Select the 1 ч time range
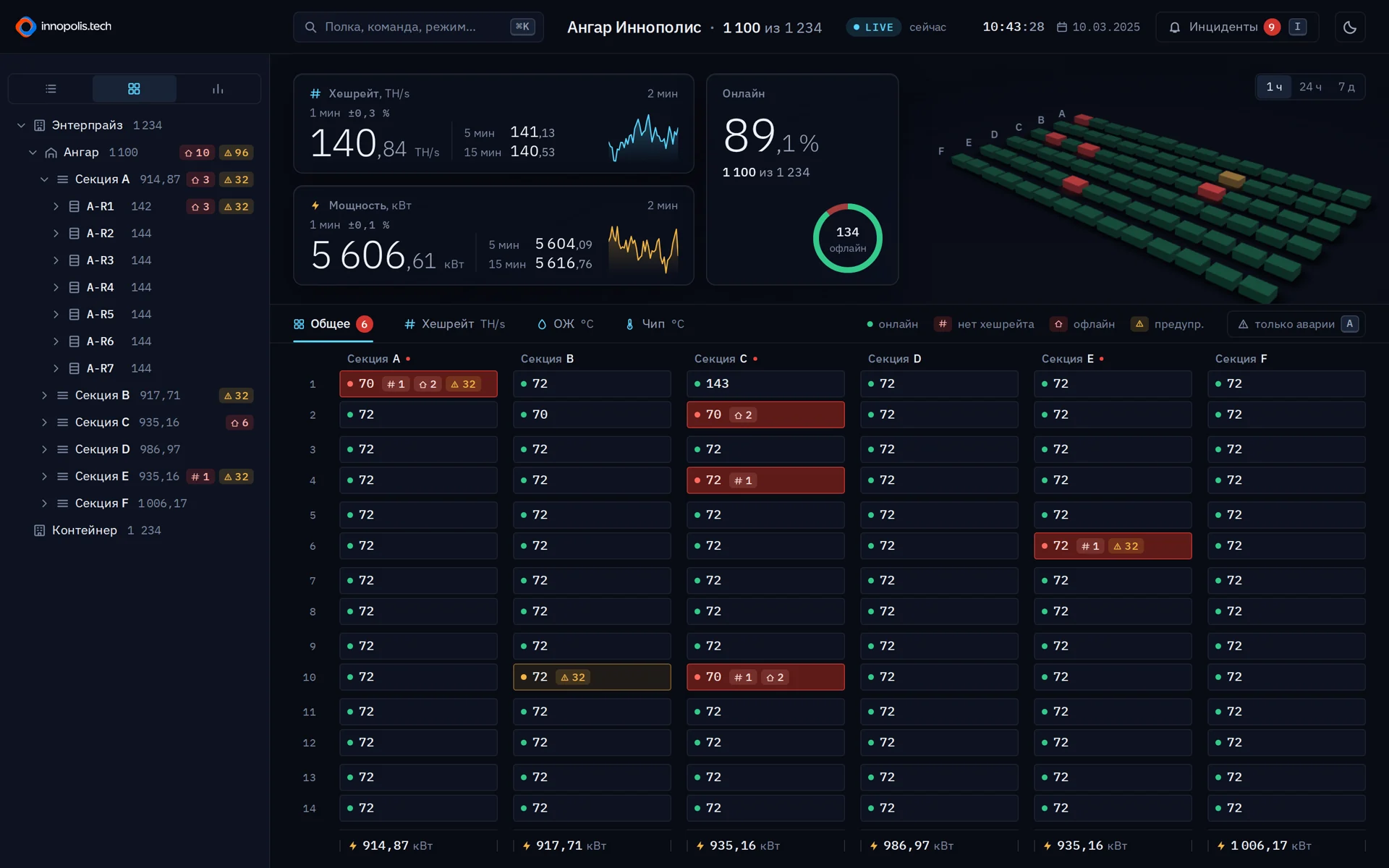Screen dimensions: 1389x868 click(x=1274, y=87)
